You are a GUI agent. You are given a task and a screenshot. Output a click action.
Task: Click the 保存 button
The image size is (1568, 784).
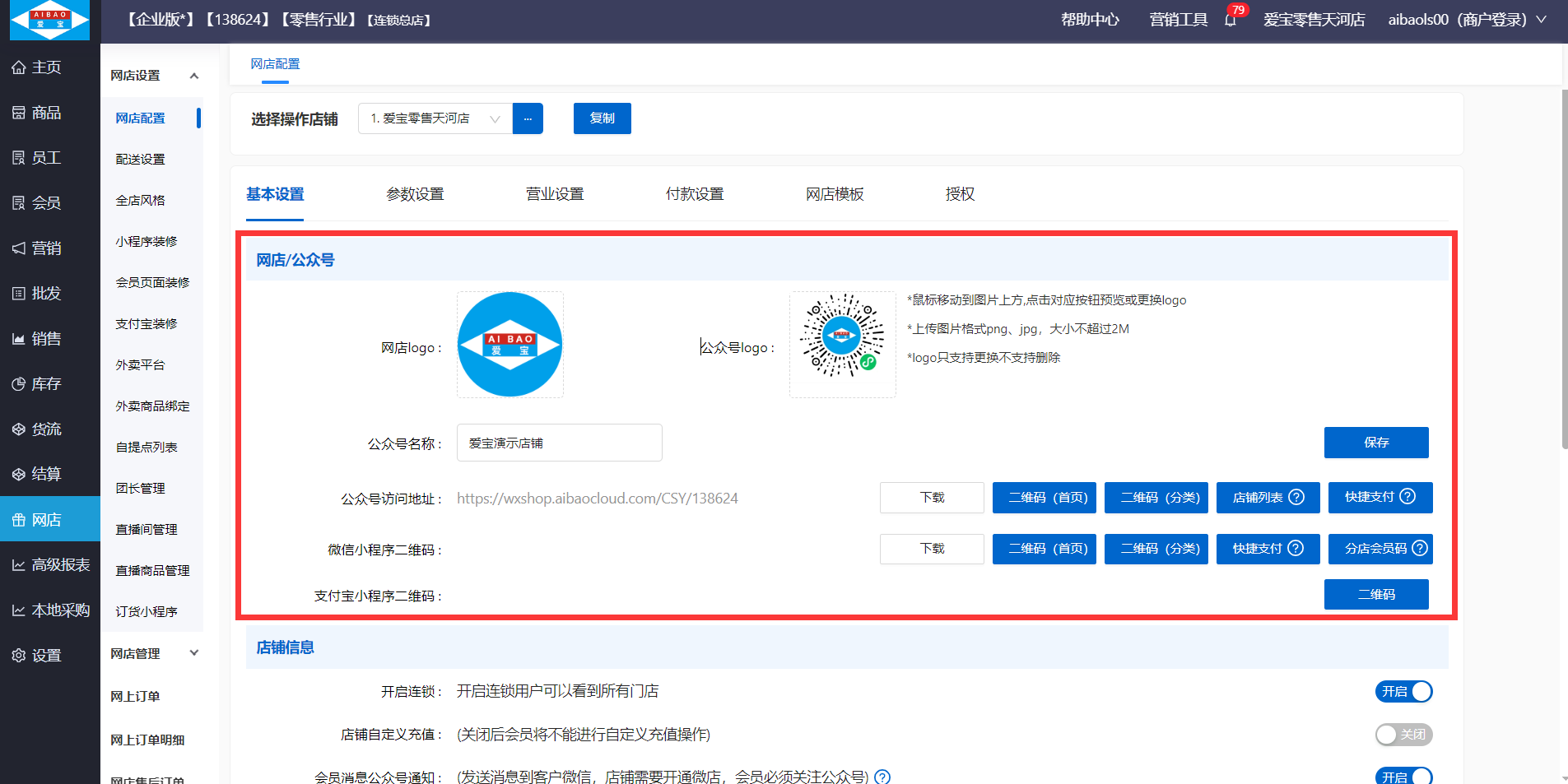point(1376,443)
